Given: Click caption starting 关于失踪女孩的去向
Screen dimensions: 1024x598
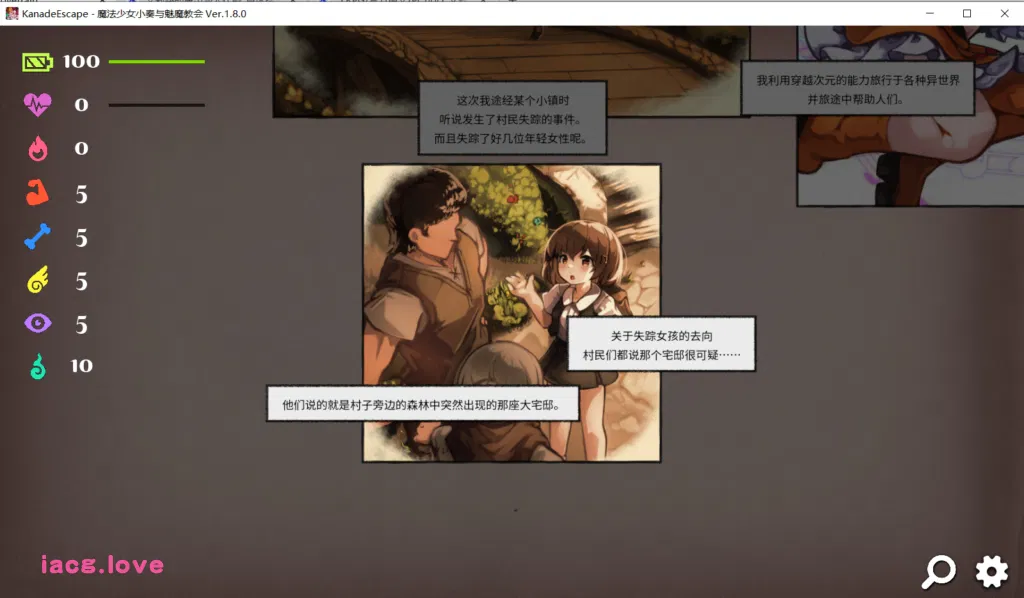Looking at the screenshot, I should (662, 344).
